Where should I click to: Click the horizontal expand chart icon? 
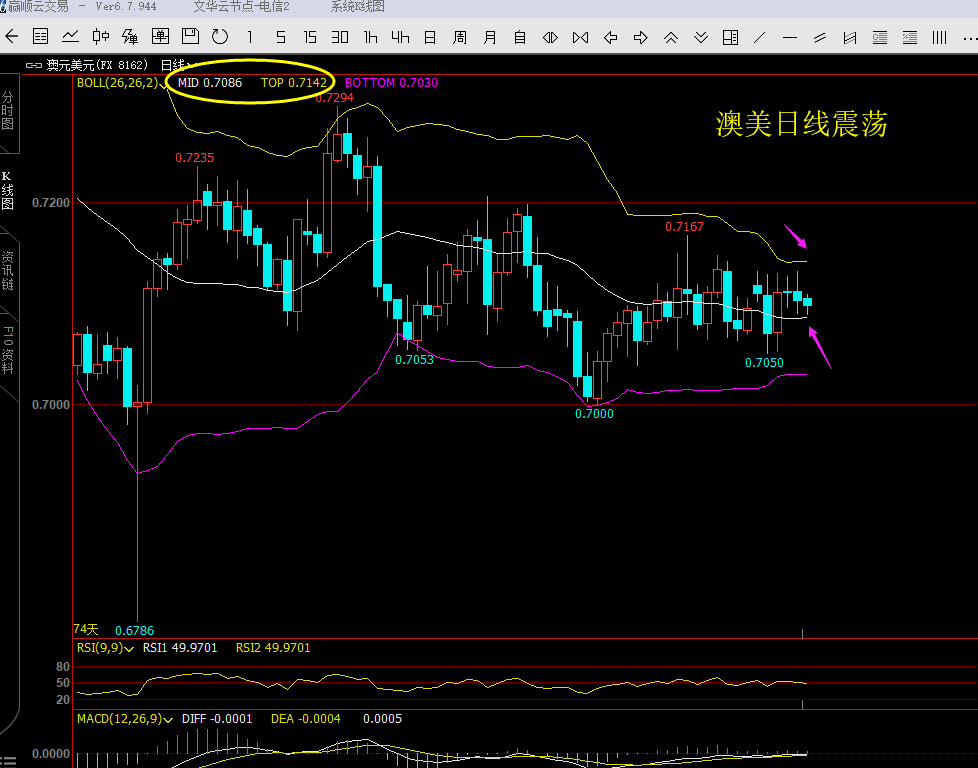click(x=550, y=37)
